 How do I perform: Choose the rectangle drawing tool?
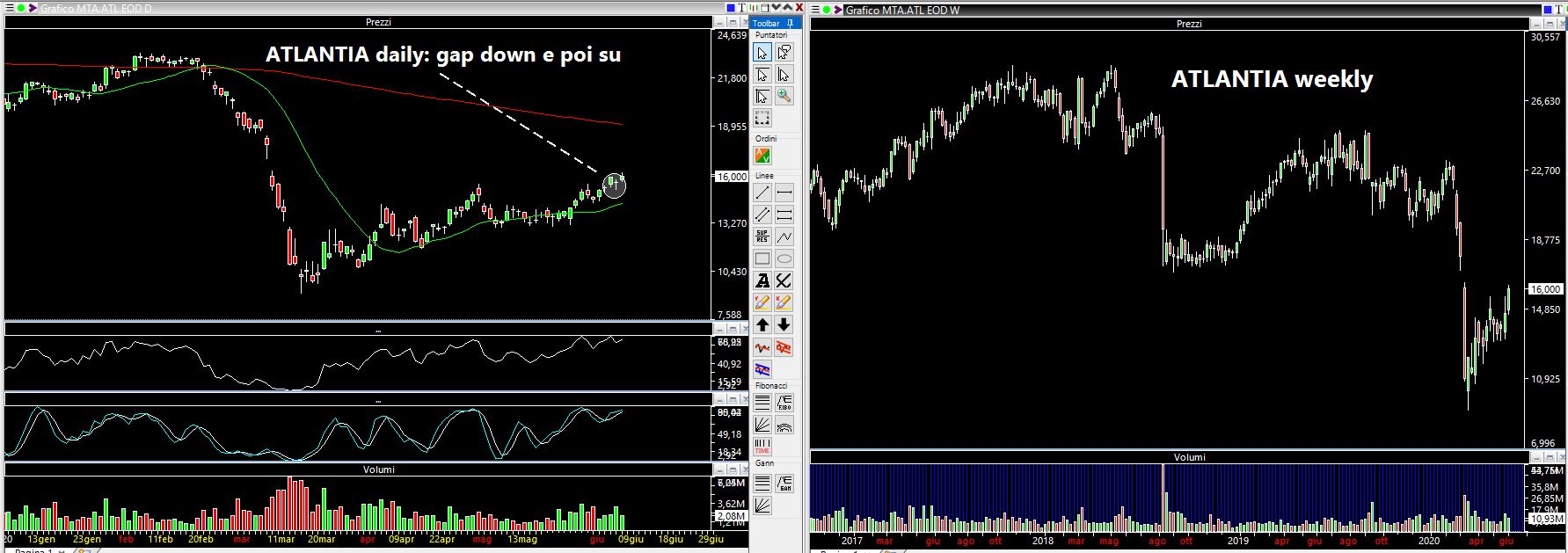coord(762,258)
